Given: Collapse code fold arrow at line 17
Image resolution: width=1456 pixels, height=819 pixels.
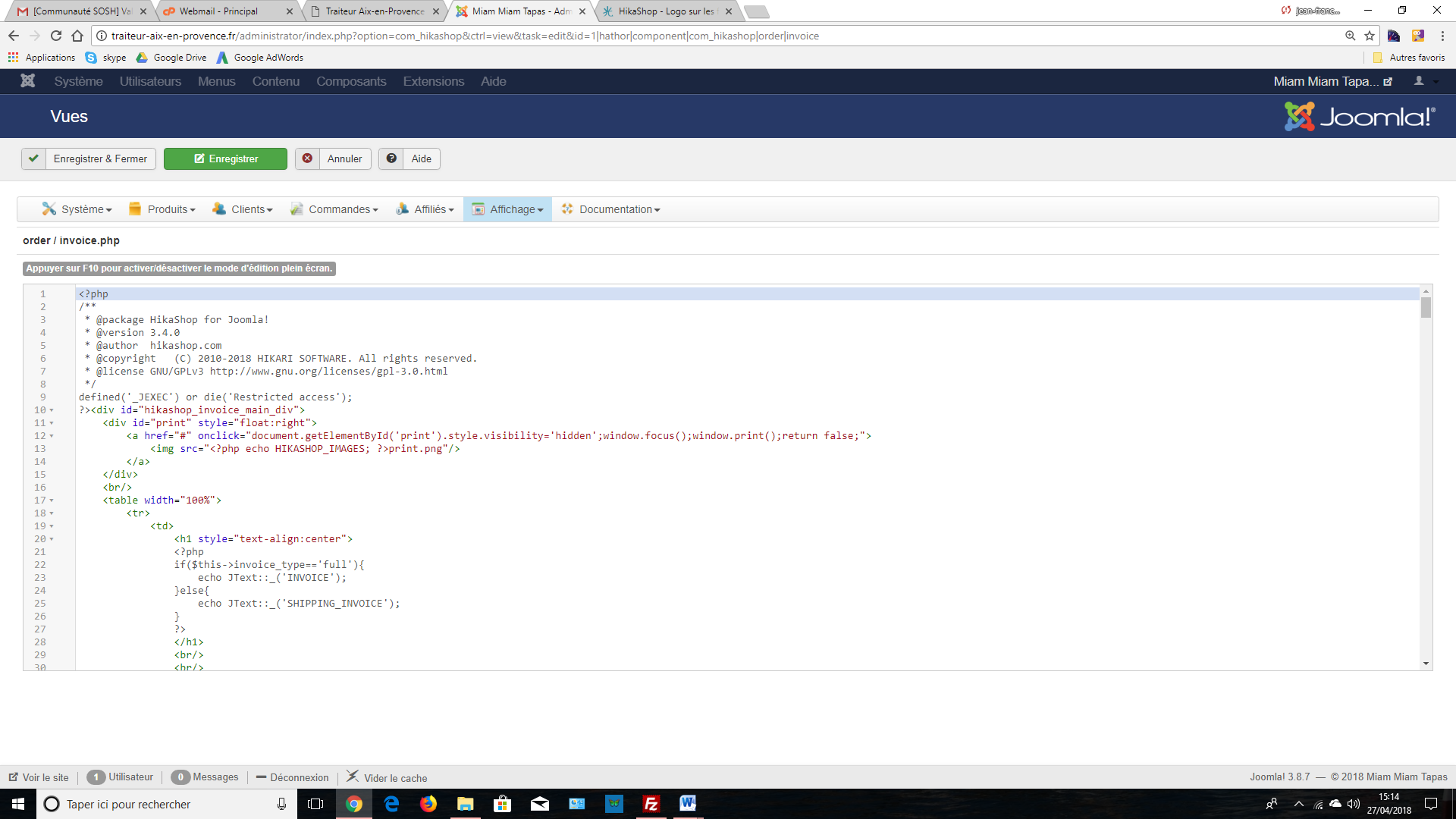Looking at the screenshot, I should [x=52, y=500].
